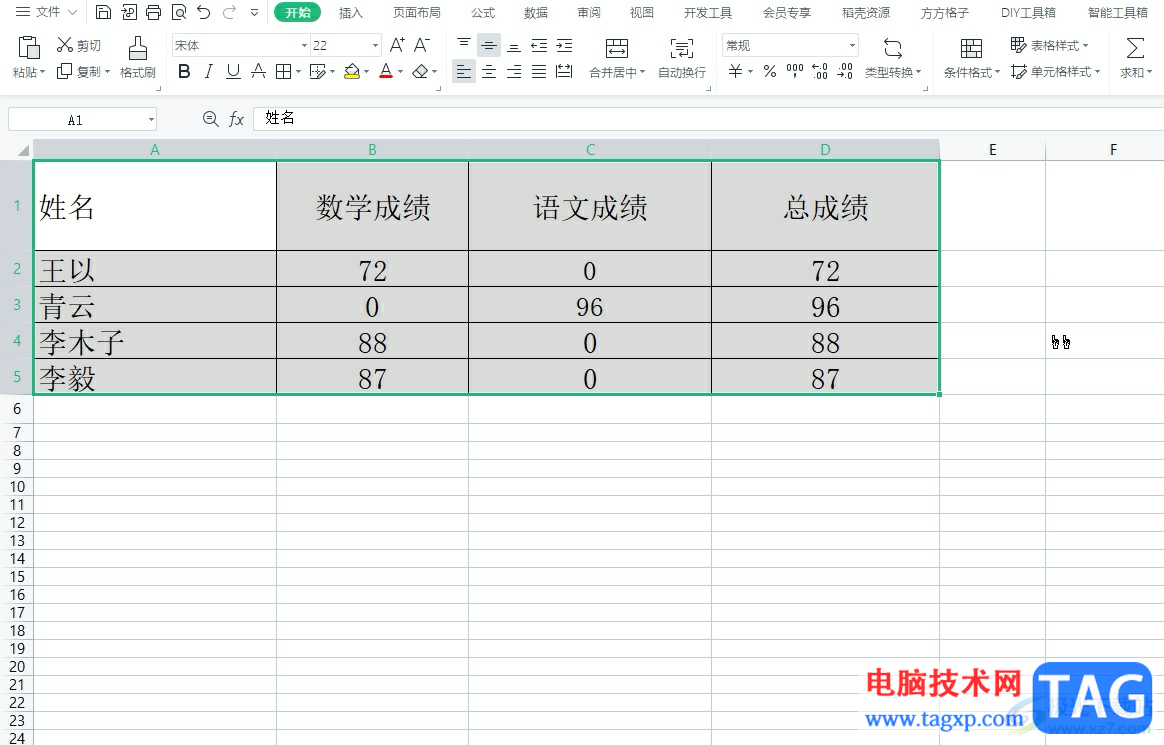The height and width of the screenshot is (745, 1164).
Task: Click the fx insert function icon
Action: point(236,119)
